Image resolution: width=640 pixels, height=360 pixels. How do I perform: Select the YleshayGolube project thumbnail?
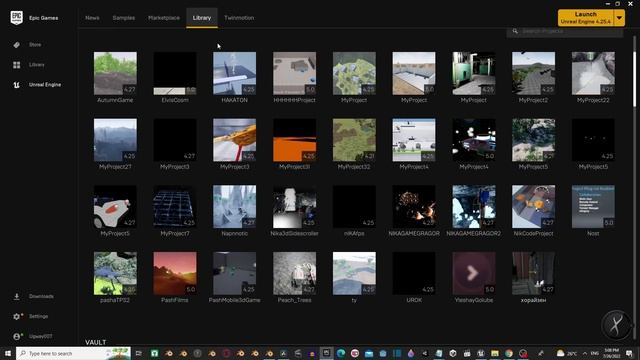(x=473, y=273)
